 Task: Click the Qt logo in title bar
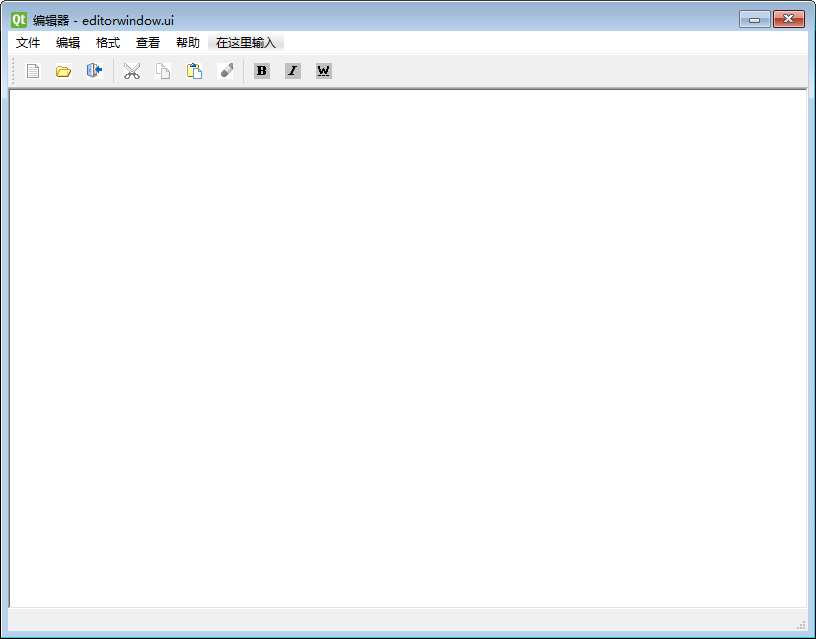click(x=19, y=20)
